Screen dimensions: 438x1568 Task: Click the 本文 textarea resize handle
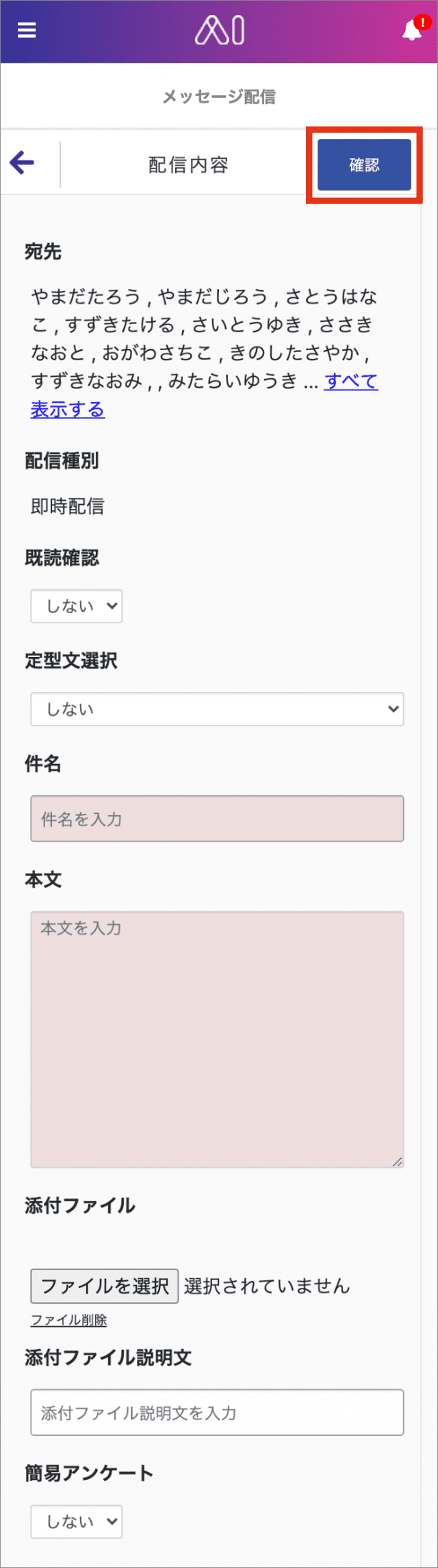(x=398, y=1161)
